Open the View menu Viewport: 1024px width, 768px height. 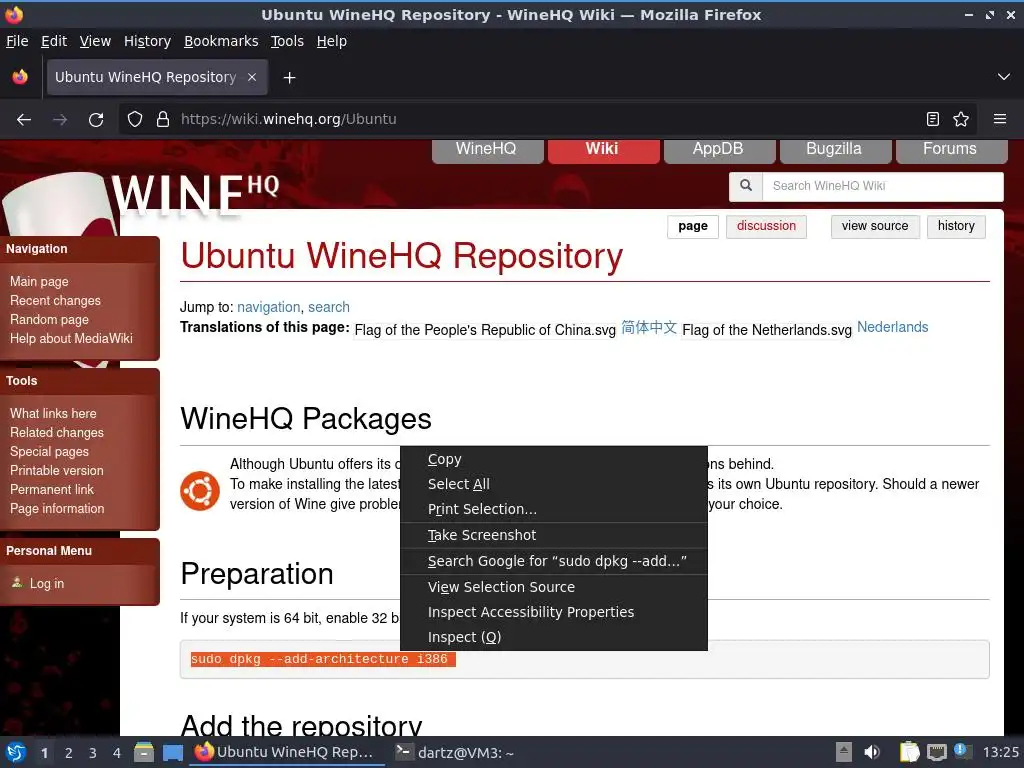pos(95,41)
